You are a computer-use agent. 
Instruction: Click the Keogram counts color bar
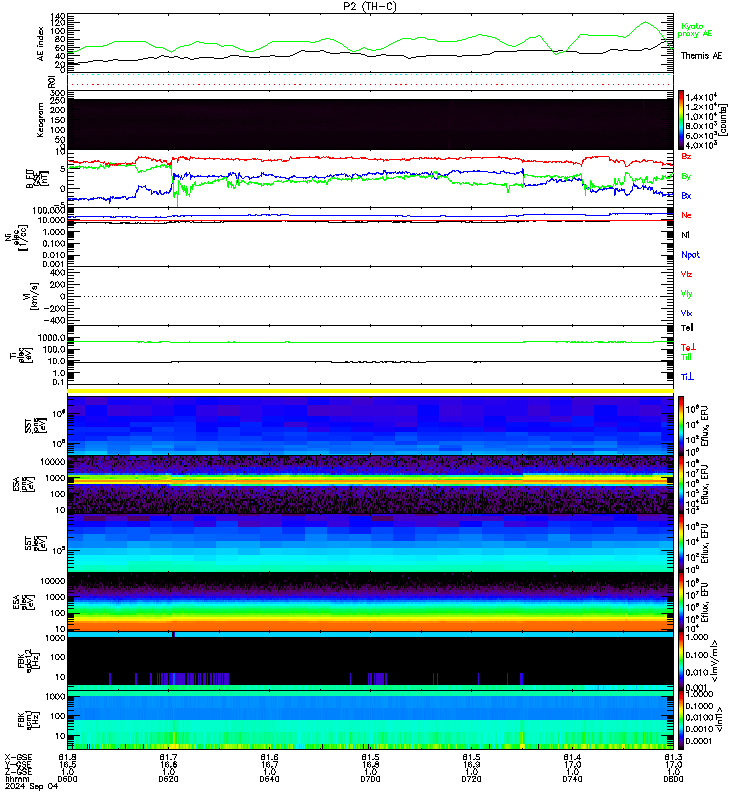[x=681, y=120]
